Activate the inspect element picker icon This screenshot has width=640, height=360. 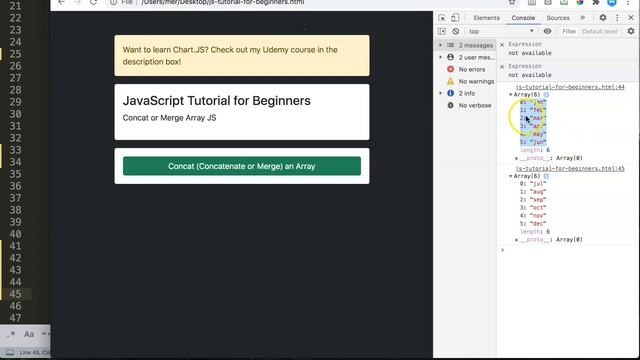442,18
